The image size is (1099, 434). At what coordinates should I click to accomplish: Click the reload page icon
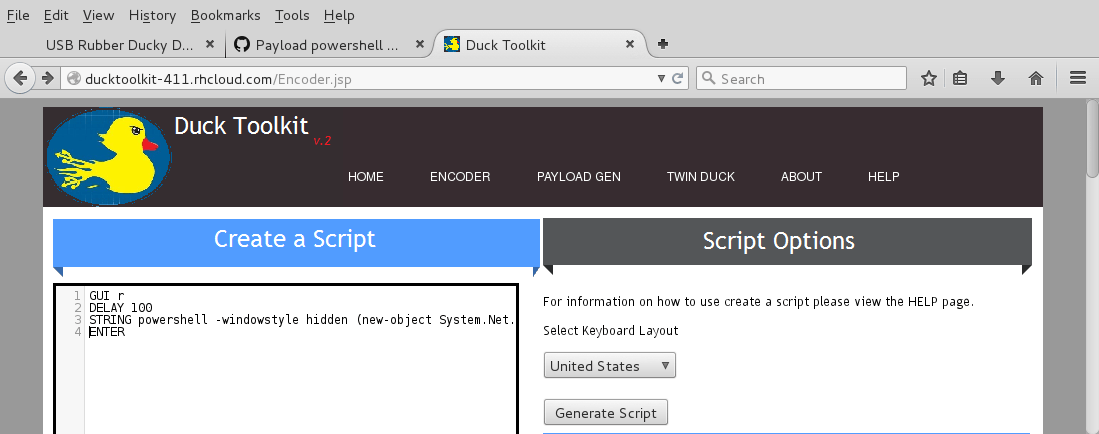(677, 78)
